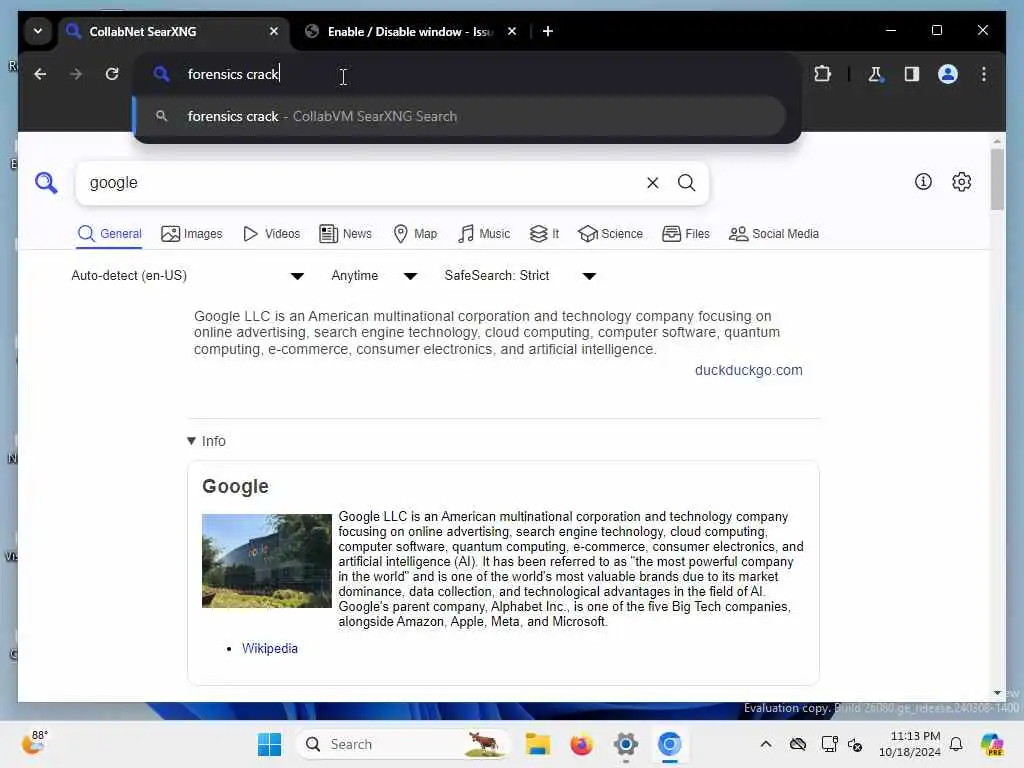Open the clock showing 11:13 PM
1024x768 pixels.
[x=910, y=744]
